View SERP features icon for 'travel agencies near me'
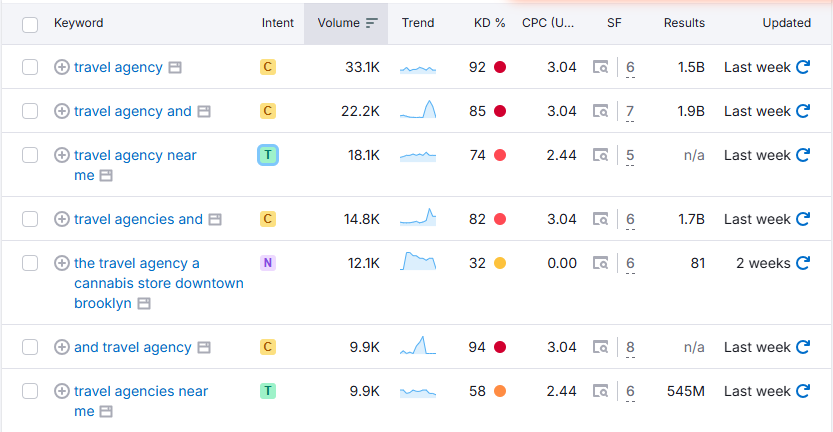Image resolution: width=833 pixels, height=432 pixels. 600,391
